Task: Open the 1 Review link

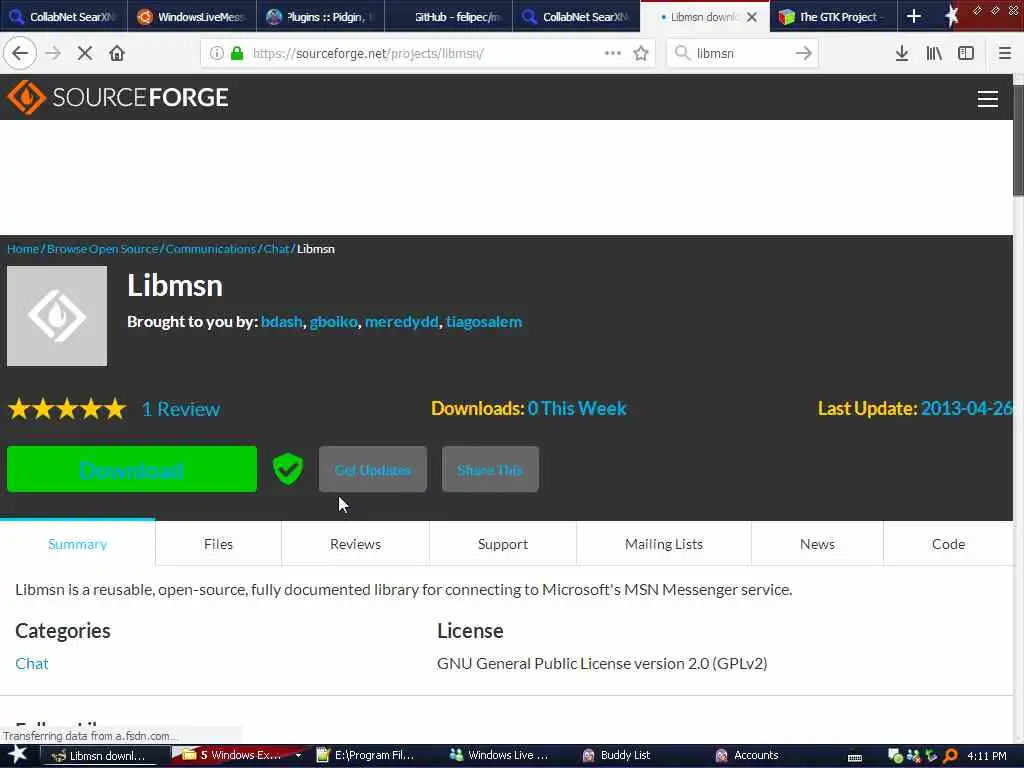Action: click(x=181, y=409)
